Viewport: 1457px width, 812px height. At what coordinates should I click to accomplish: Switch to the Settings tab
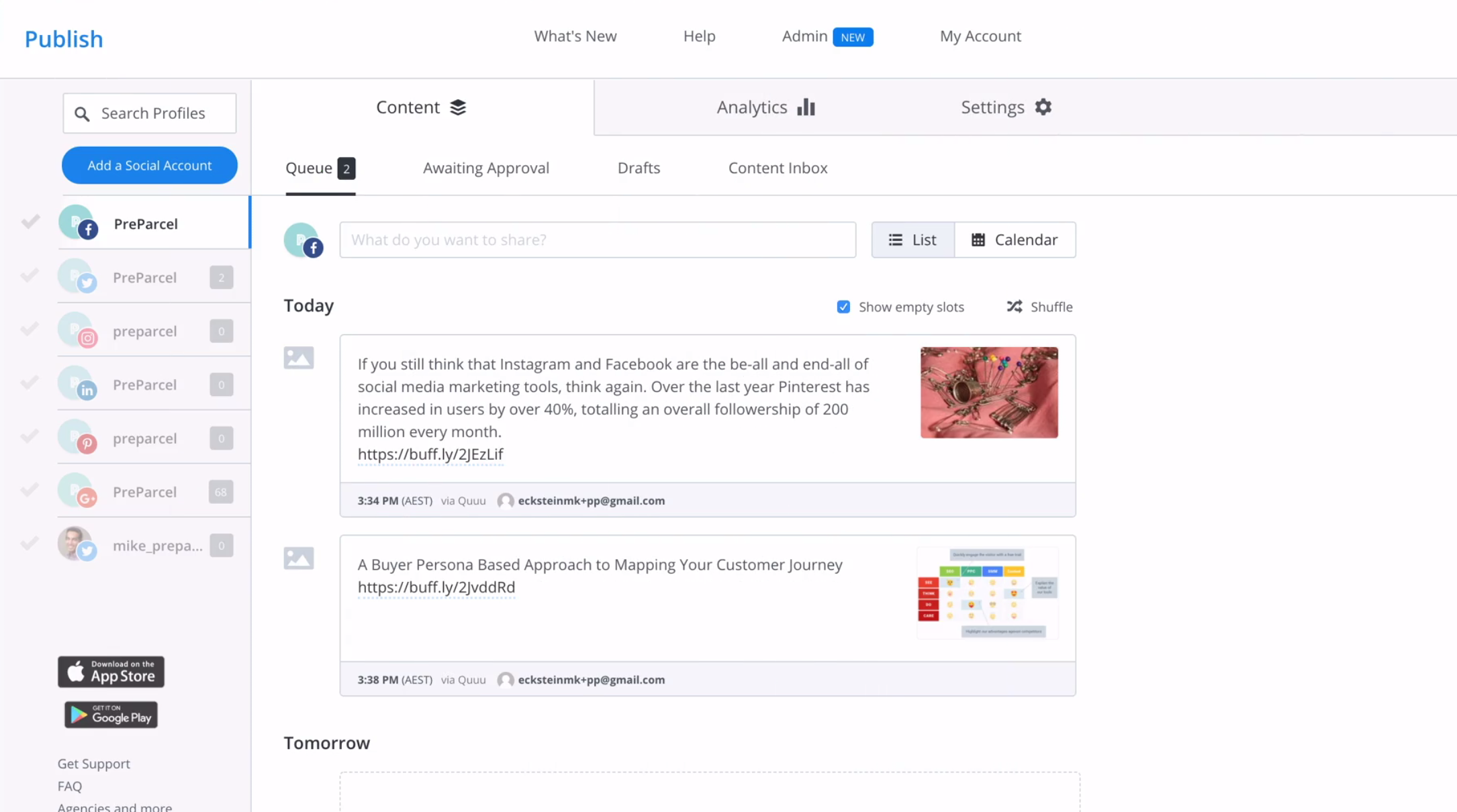click(x=1006, y=107)
